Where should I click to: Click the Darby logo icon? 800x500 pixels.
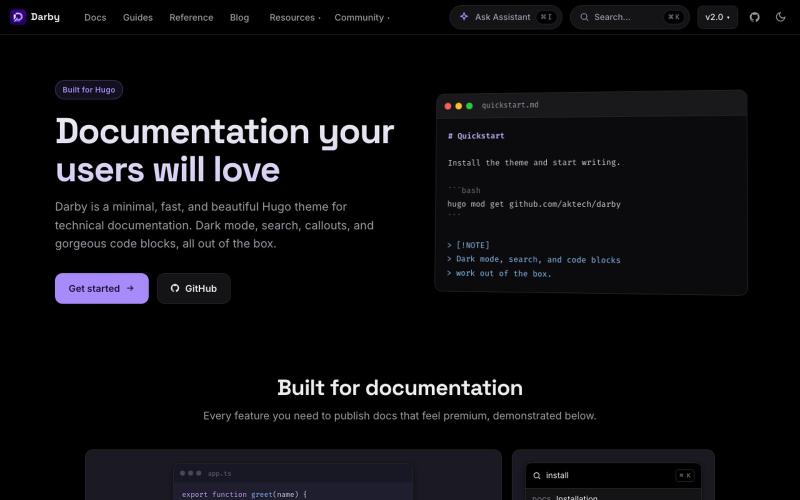[x=18, y=17]
